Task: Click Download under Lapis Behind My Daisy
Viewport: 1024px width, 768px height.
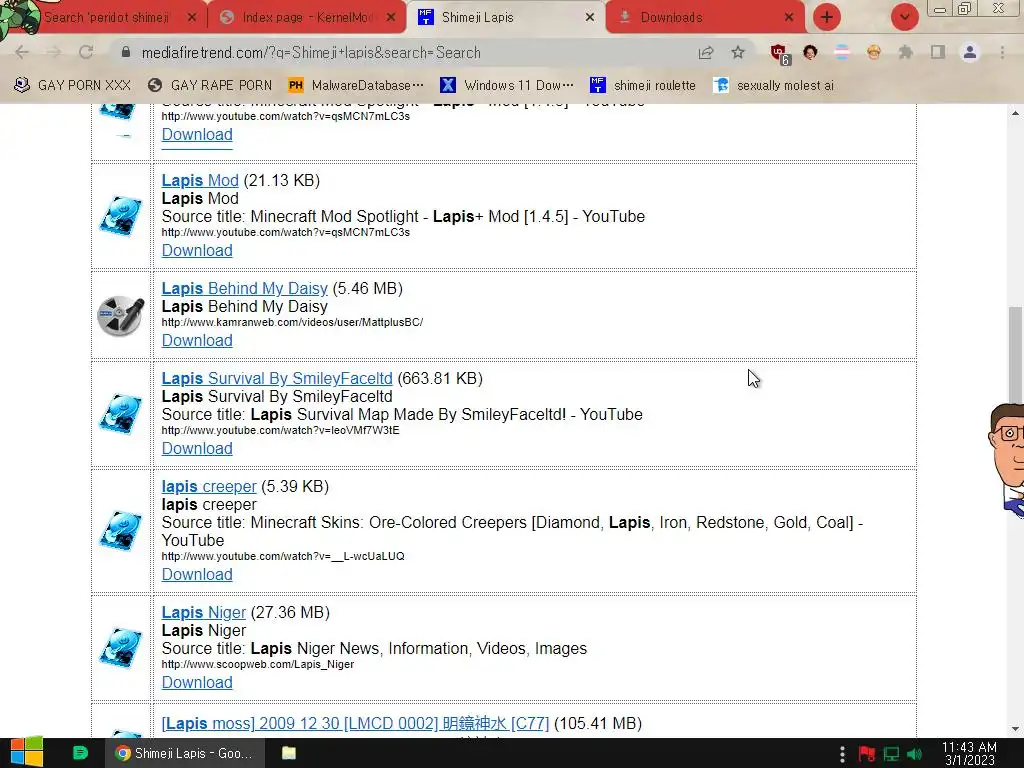Action: (x=197, y=340)
